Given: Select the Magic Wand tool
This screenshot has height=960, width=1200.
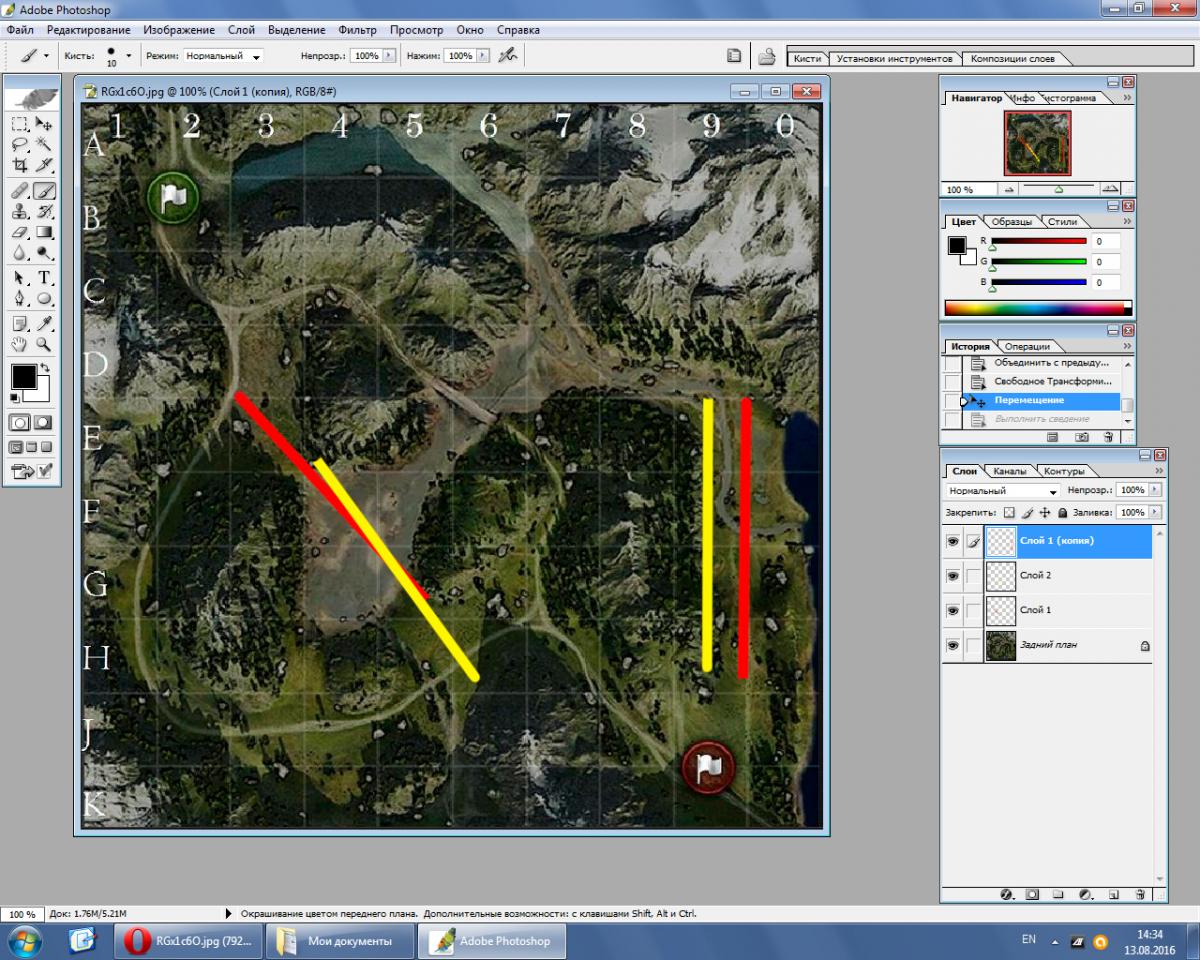Looking at the screenshot, I should click(x=44, y=145).
